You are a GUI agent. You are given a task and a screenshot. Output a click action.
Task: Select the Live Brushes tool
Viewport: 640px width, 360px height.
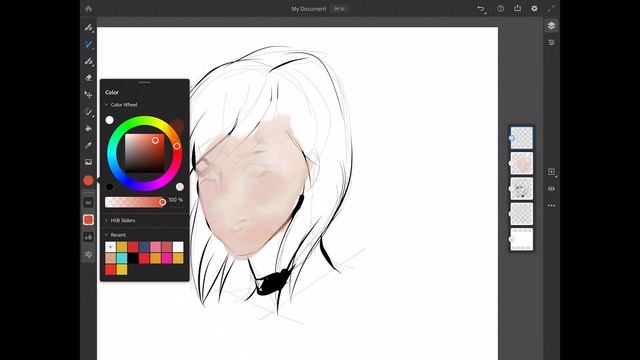point(89,44)
